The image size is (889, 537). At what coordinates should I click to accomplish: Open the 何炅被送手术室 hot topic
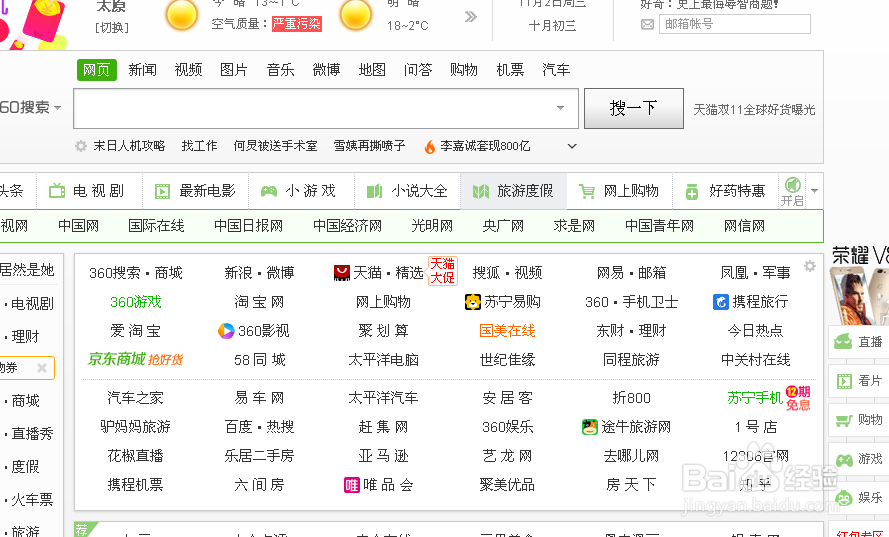pos(276,146)
